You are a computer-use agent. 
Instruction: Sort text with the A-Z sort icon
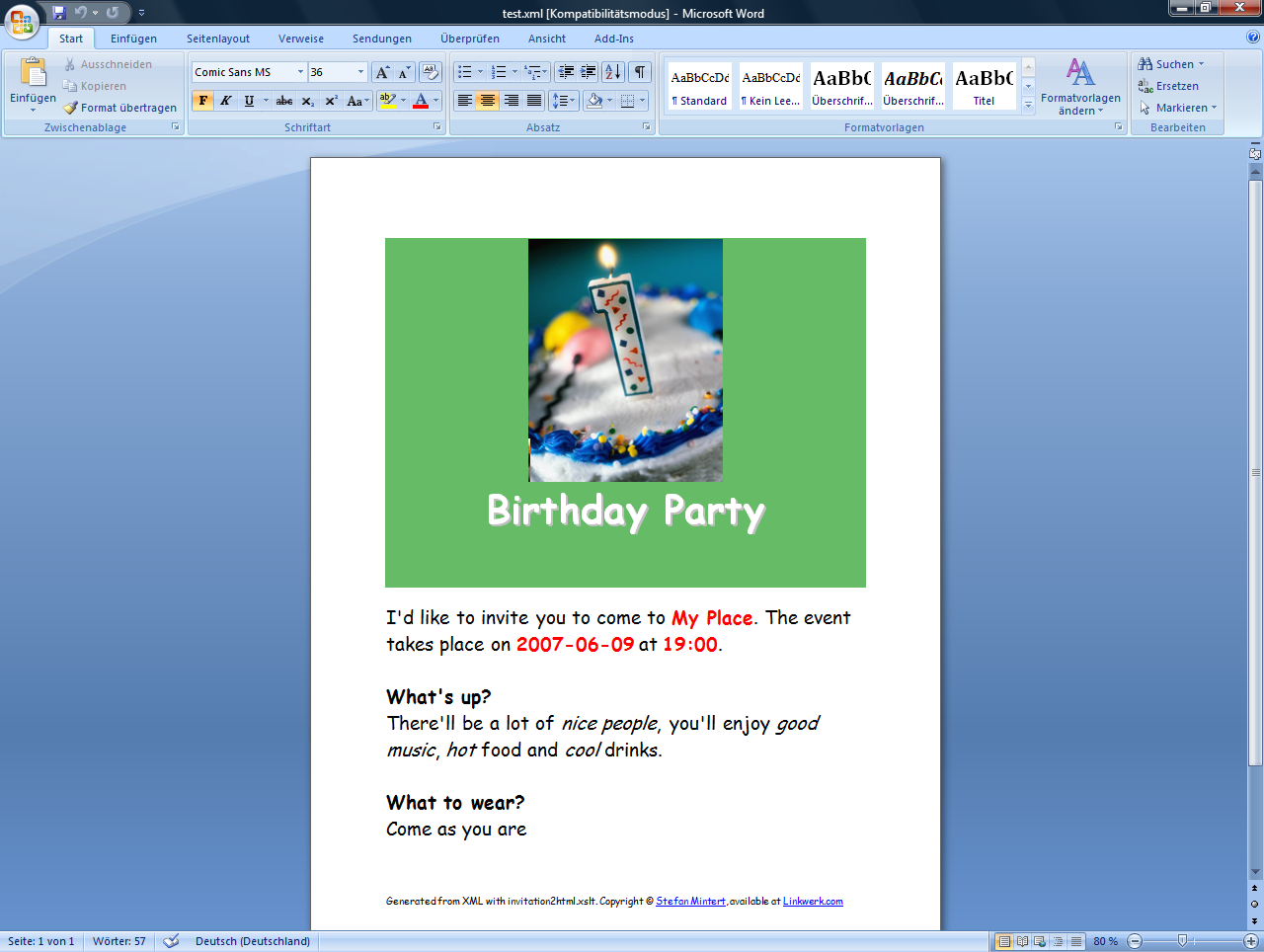tap(613, 72)
